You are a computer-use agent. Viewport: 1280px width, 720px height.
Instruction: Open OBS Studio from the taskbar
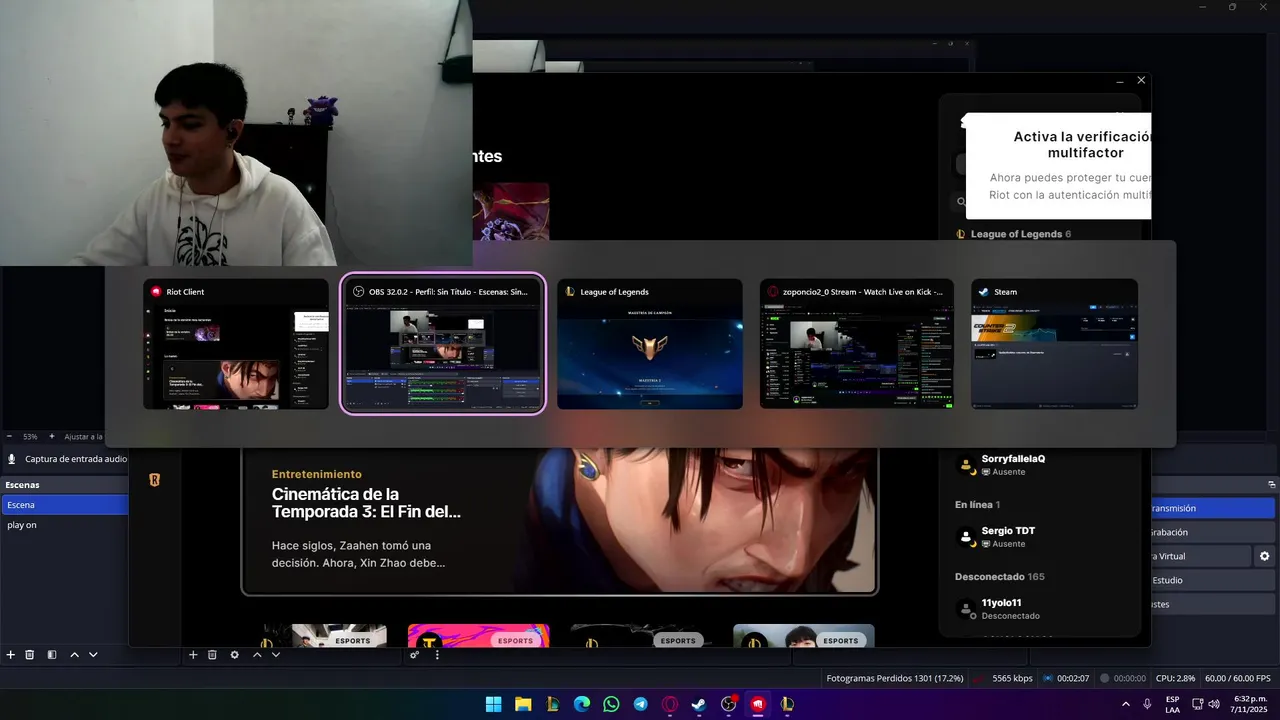[729, 704]
